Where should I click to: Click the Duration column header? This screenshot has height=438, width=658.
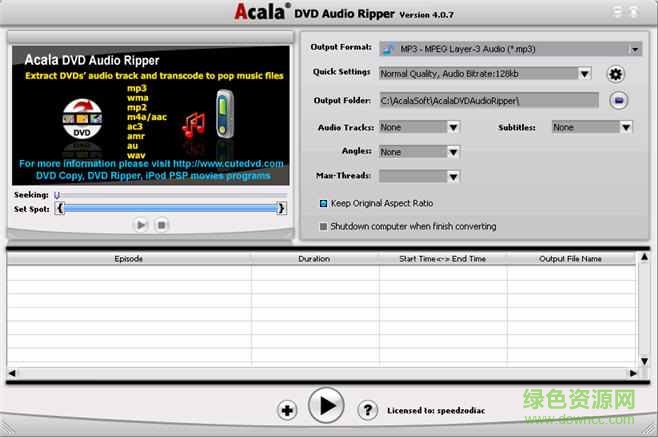coord(314,259)
